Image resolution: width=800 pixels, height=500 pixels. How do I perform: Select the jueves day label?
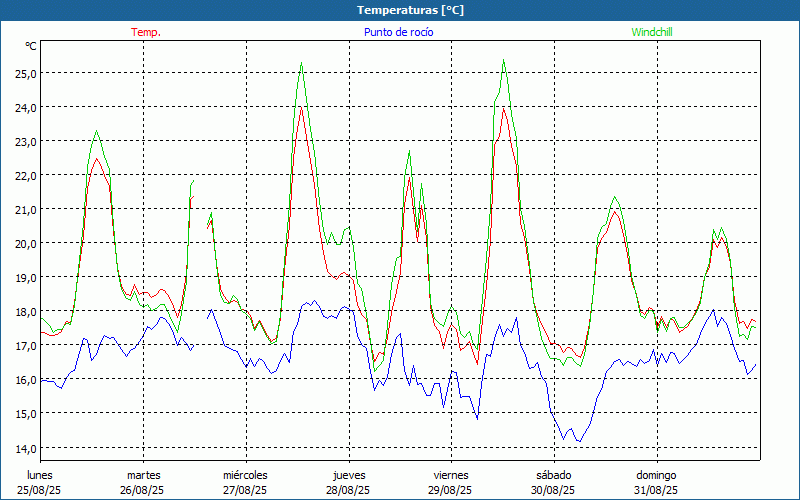[349, 475]
